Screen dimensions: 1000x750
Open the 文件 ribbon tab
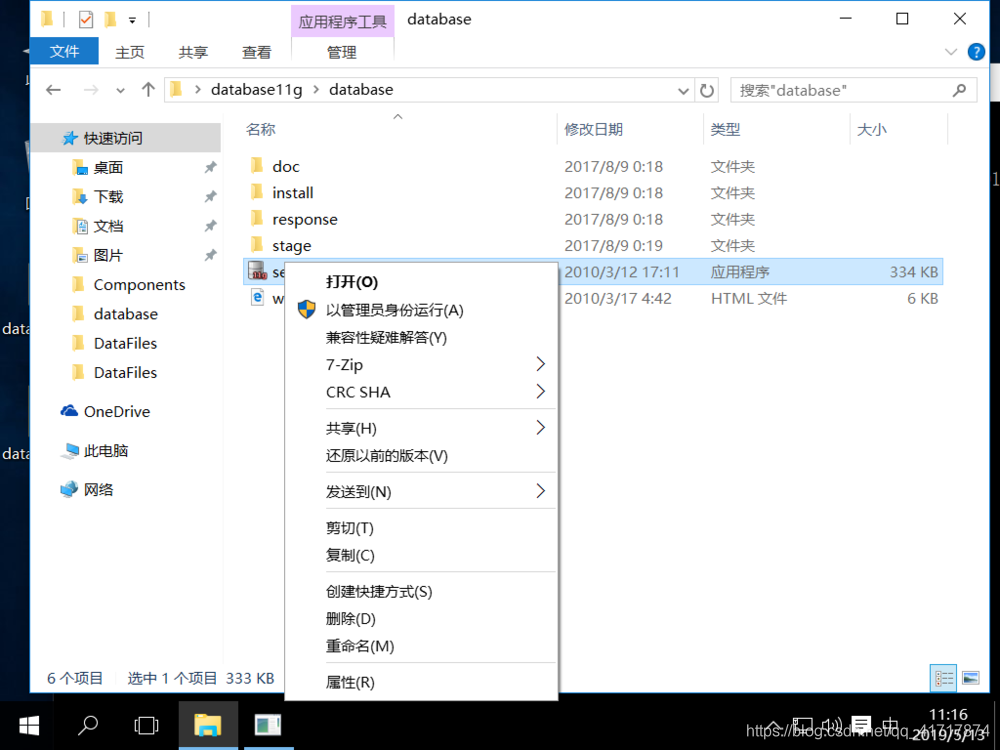point(64,52)
